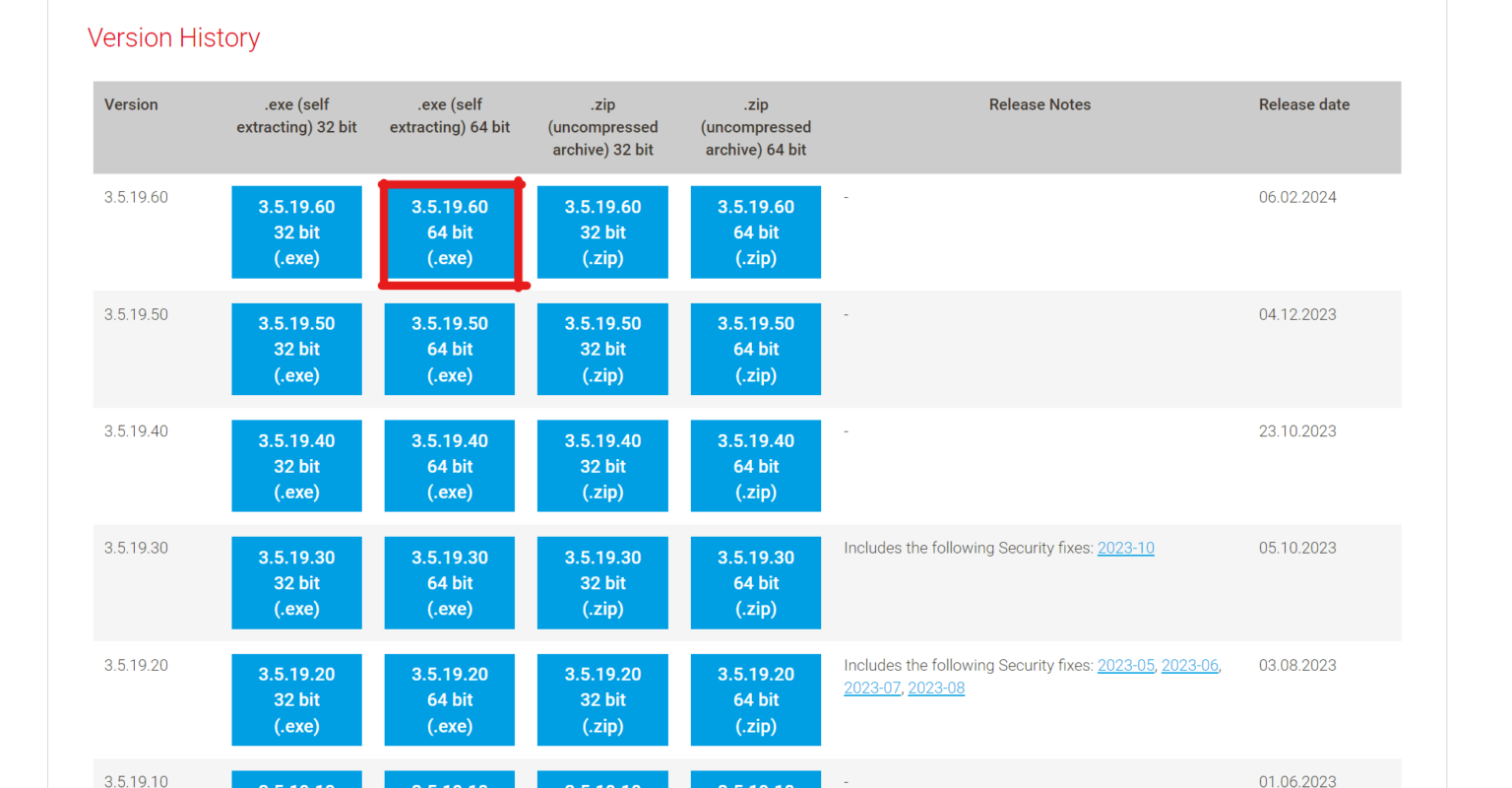Download 3.5.19.20 64 bit .exe file
Image resolution: width=1512 pixels, height=788 pixels.
(x=450, y=700)
